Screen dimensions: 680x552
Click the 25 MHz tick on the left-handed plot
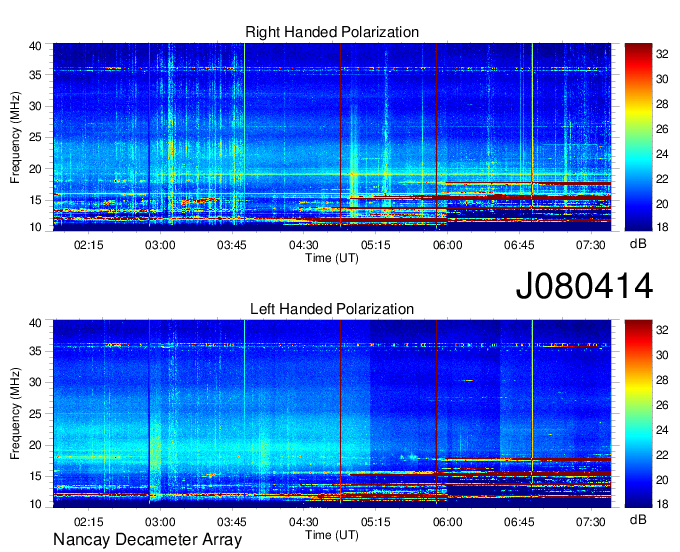pos(35,414)
